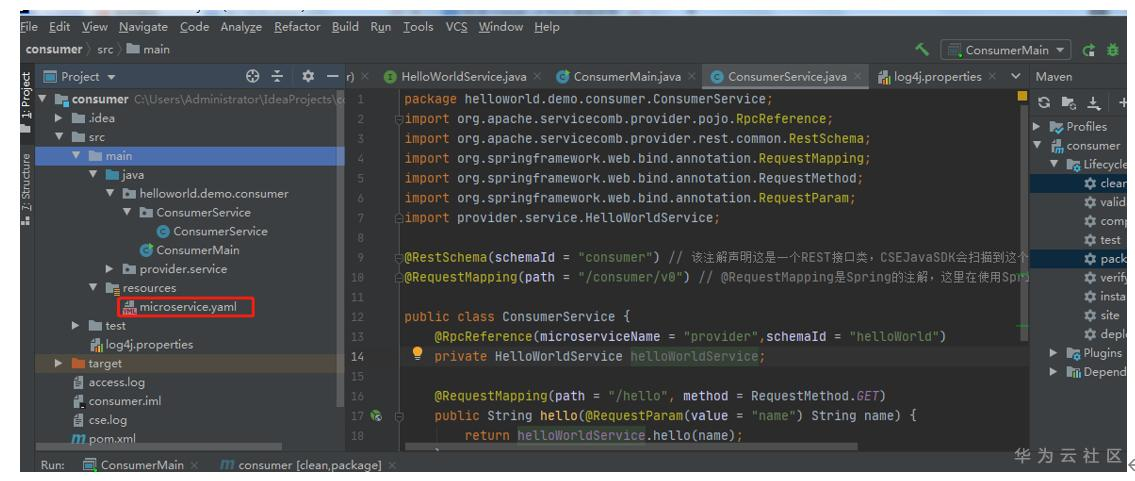Open Project panel settings gear
This screenshot has width=1135, height=481.
point(308,76)
